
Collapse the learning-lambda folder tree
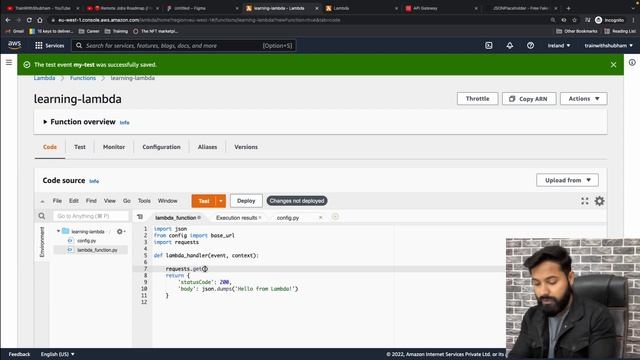point(58,231)
